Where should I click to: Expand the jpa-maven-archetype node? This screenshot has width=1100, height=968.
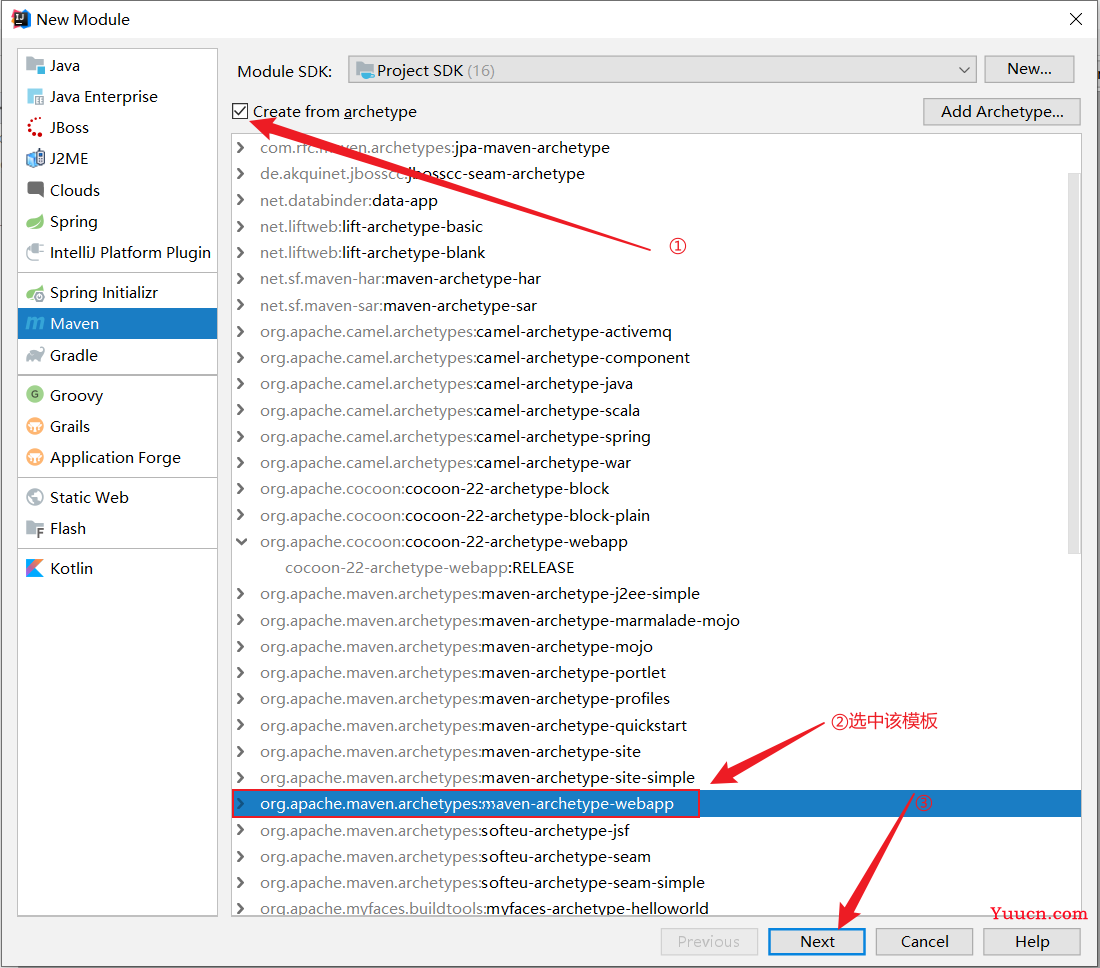241,147
